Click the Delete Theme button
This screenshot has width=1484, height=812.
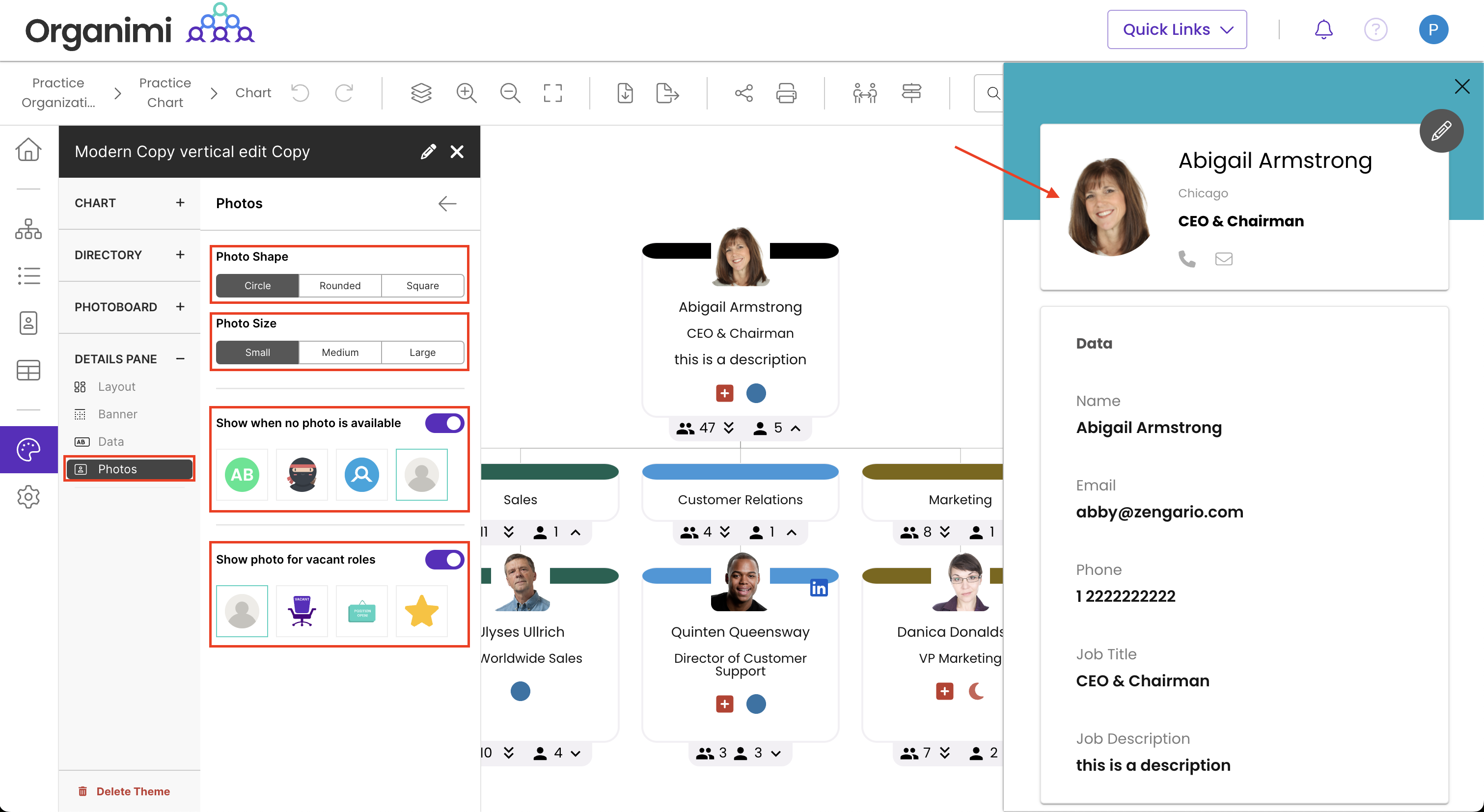click(x=124, y=791)
